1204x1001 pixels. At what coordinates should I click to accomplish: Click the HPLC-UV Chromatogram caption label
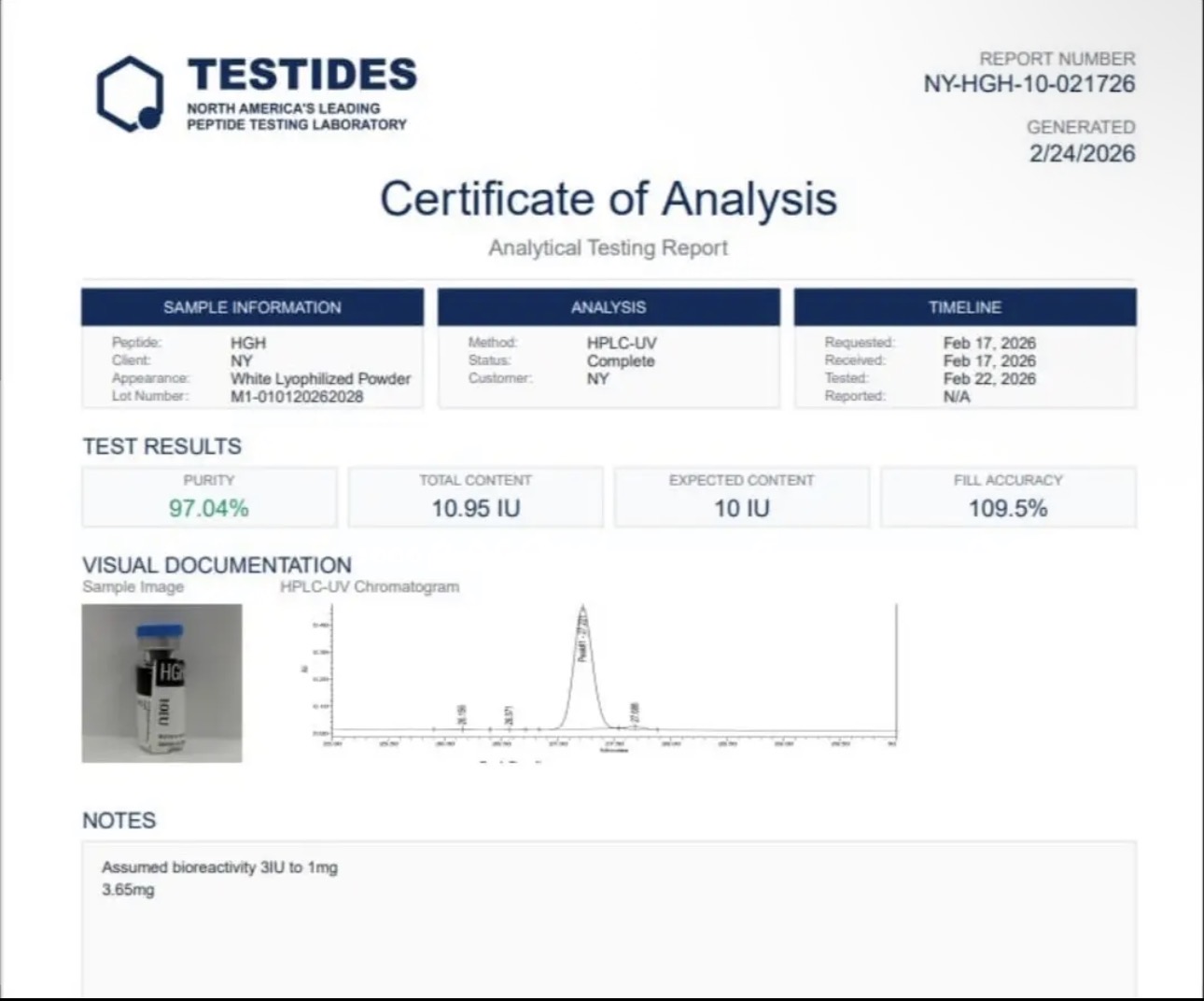pyautogui.click(x=370, y=586)
